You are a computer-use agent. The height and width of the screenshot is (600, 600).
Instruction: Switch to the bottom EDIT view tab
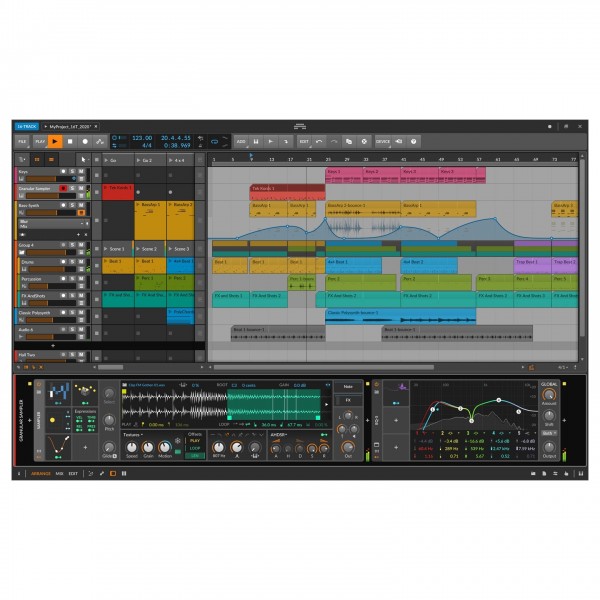pos(73,474)
